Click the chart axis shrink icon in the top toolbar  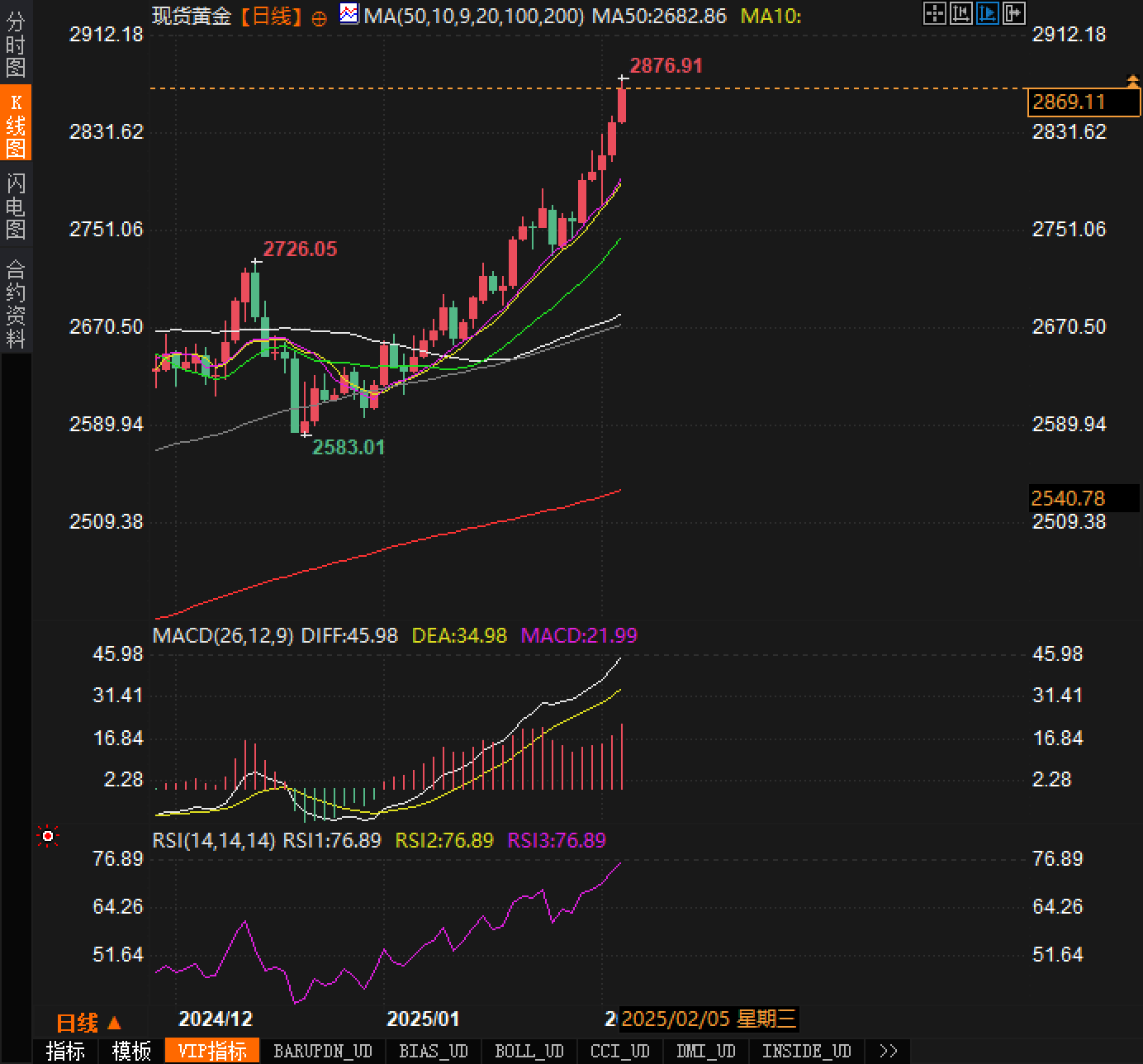point(960,13)
